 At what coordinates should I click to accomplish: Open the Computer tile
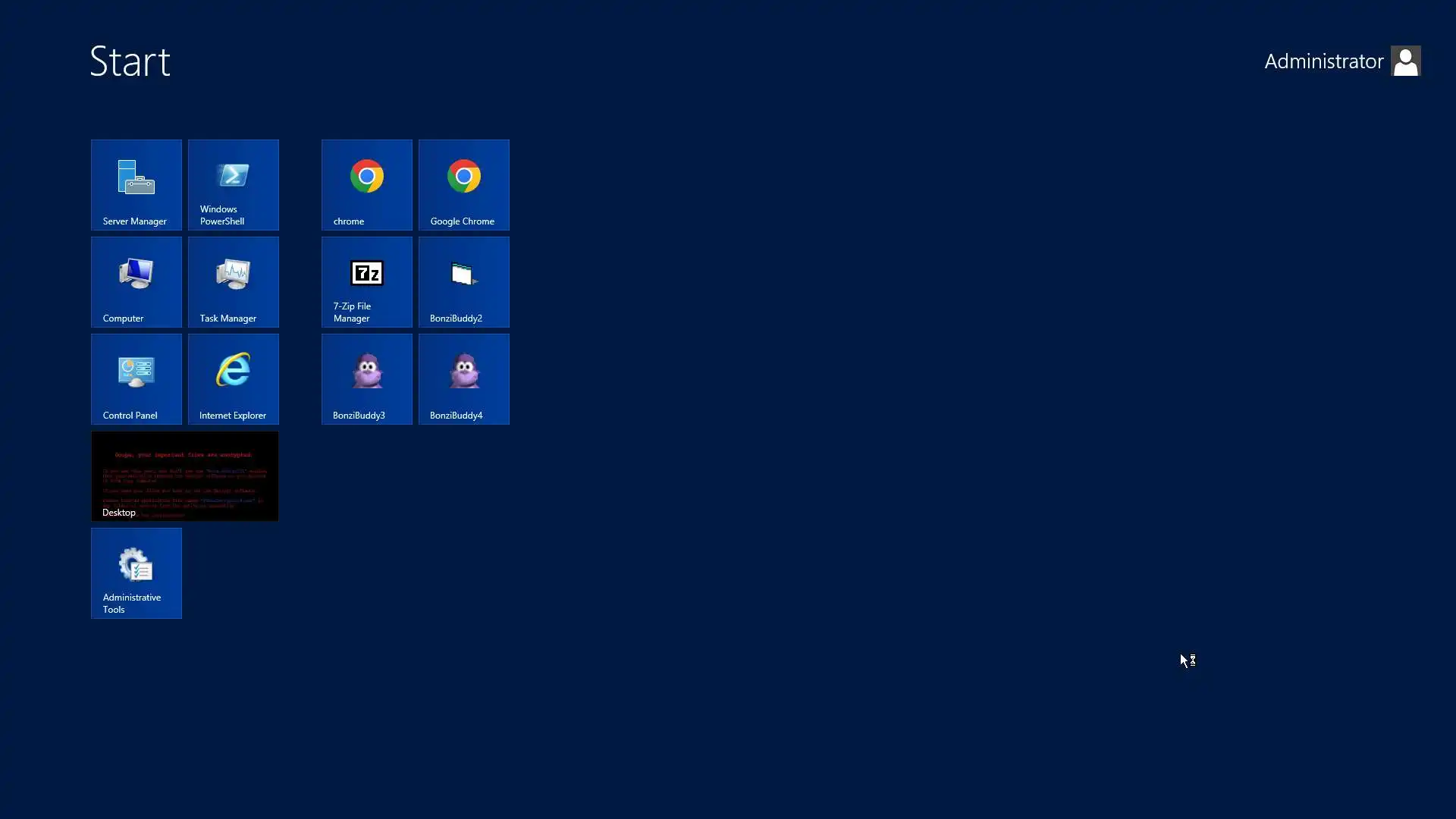[x=136, y=281]
